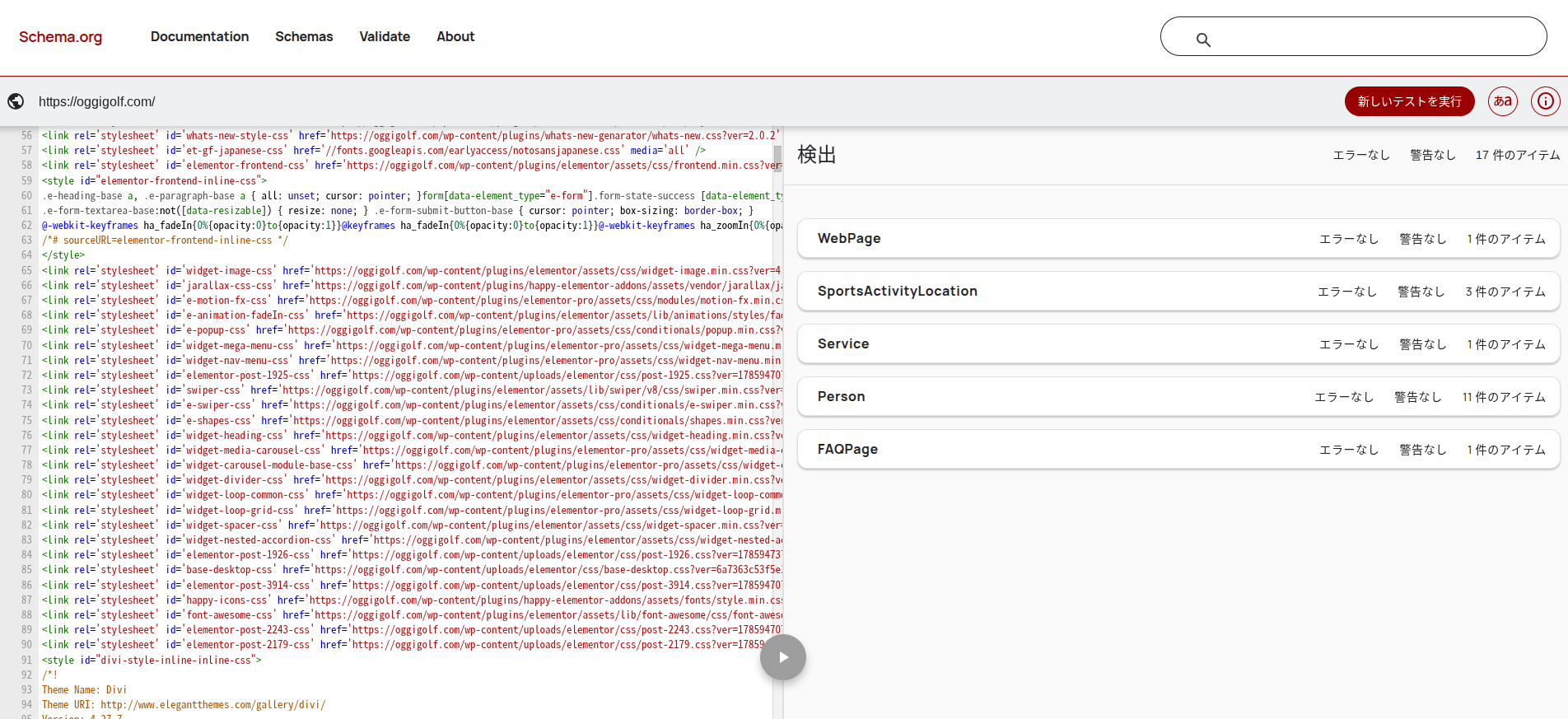Screen dimensions: 1568x719
Task: Click the globe icon beside the URL
Action: click(x=16, y=101)
